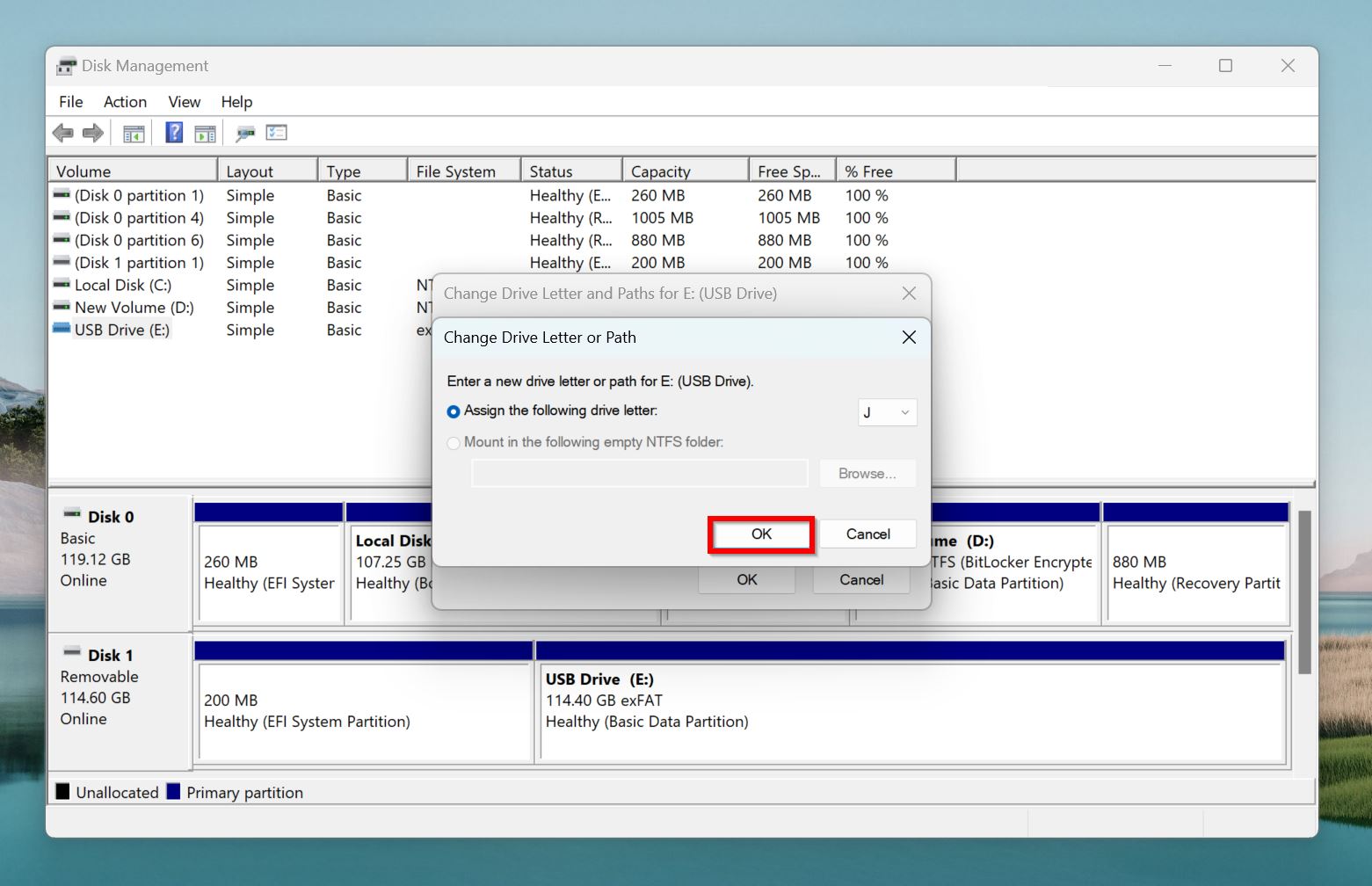The width and height of the screenshot is (1372, 886).
Task: Click the black Unallocated legend swatch
Action: click(62, 792)
